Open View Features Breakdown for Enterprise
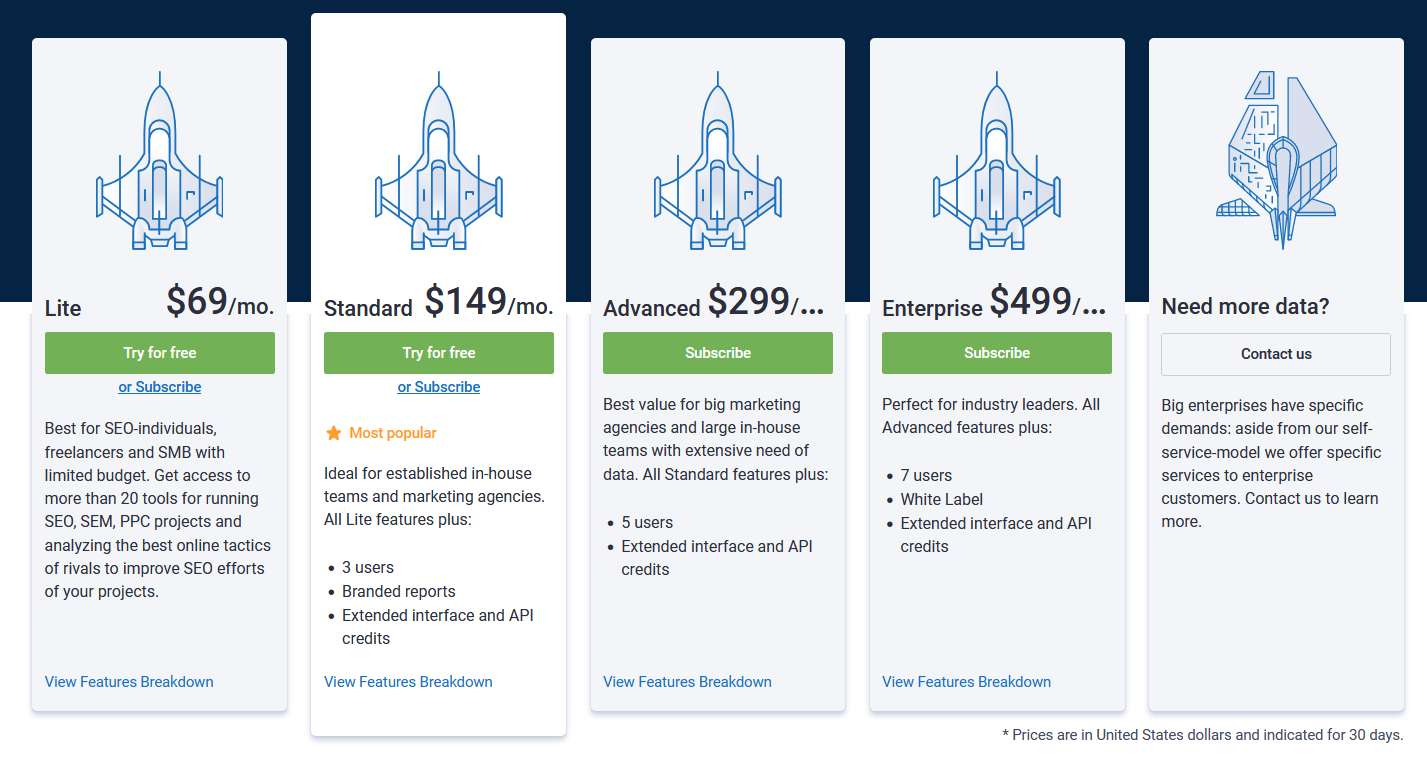The width and height of the screenshot is (1427, 761). tap(966, 682)
